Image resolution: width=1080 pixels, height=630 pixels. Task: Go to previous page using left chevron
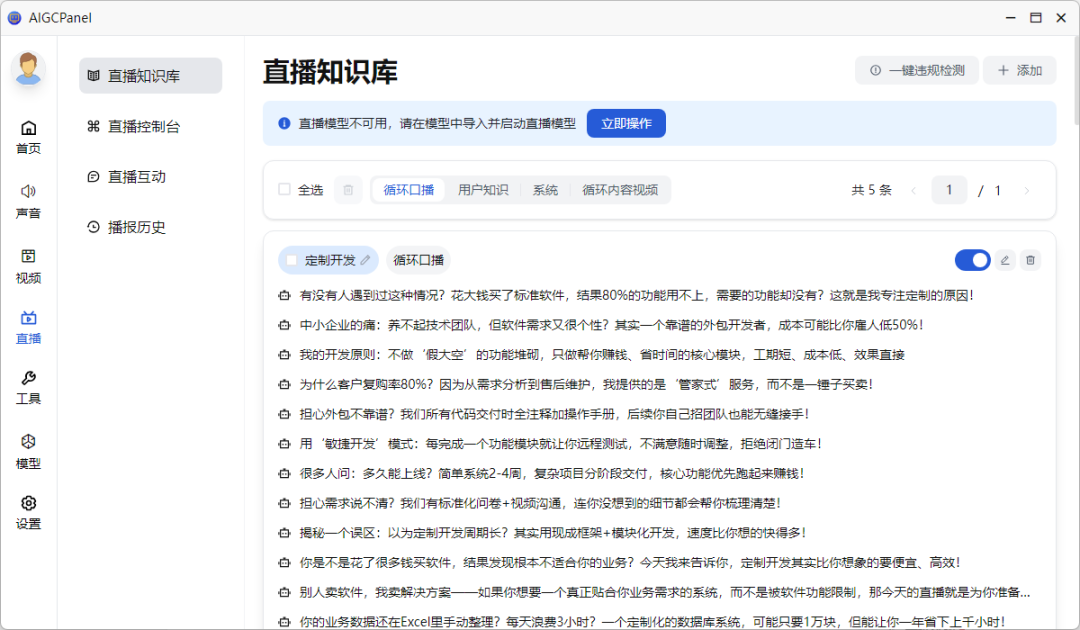click(x=912, y=190)
